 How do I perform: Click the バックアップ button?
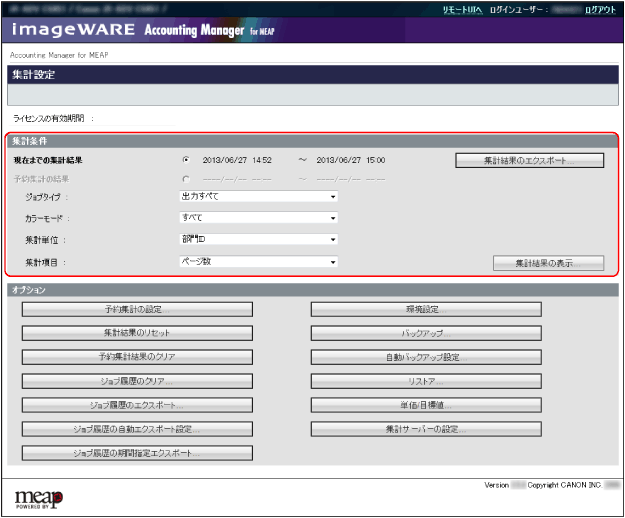(426, 333)
